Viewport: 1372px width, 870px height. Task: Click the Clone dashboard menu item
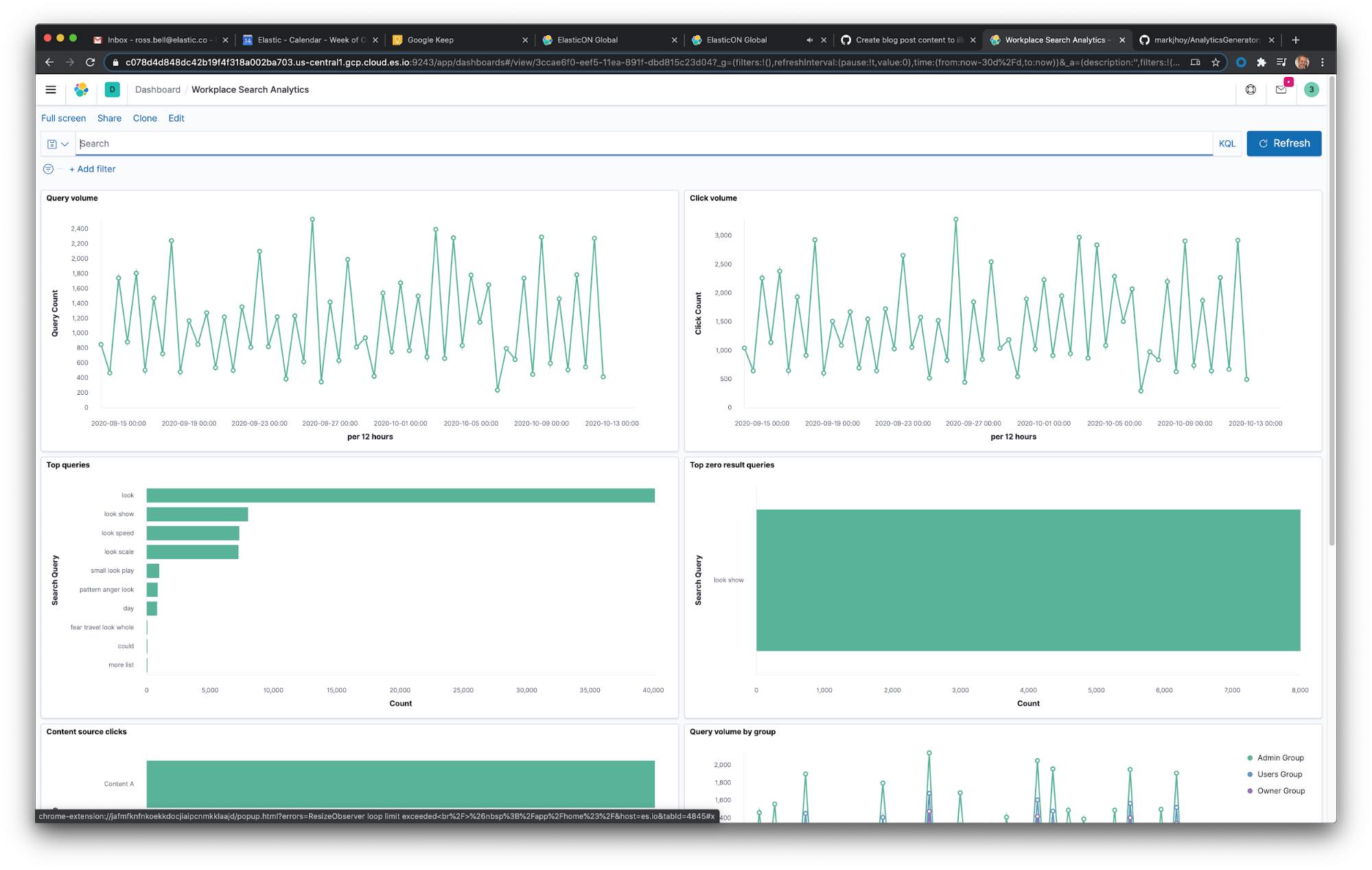[x=144, y=117]
